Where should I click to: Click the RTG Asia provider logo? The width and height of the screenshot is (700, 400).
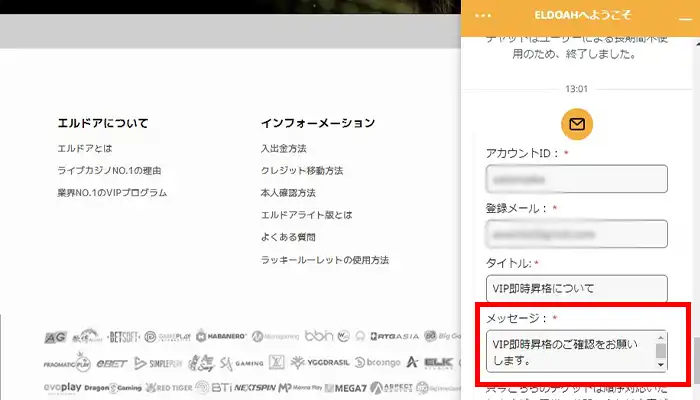tap(394, 336)
